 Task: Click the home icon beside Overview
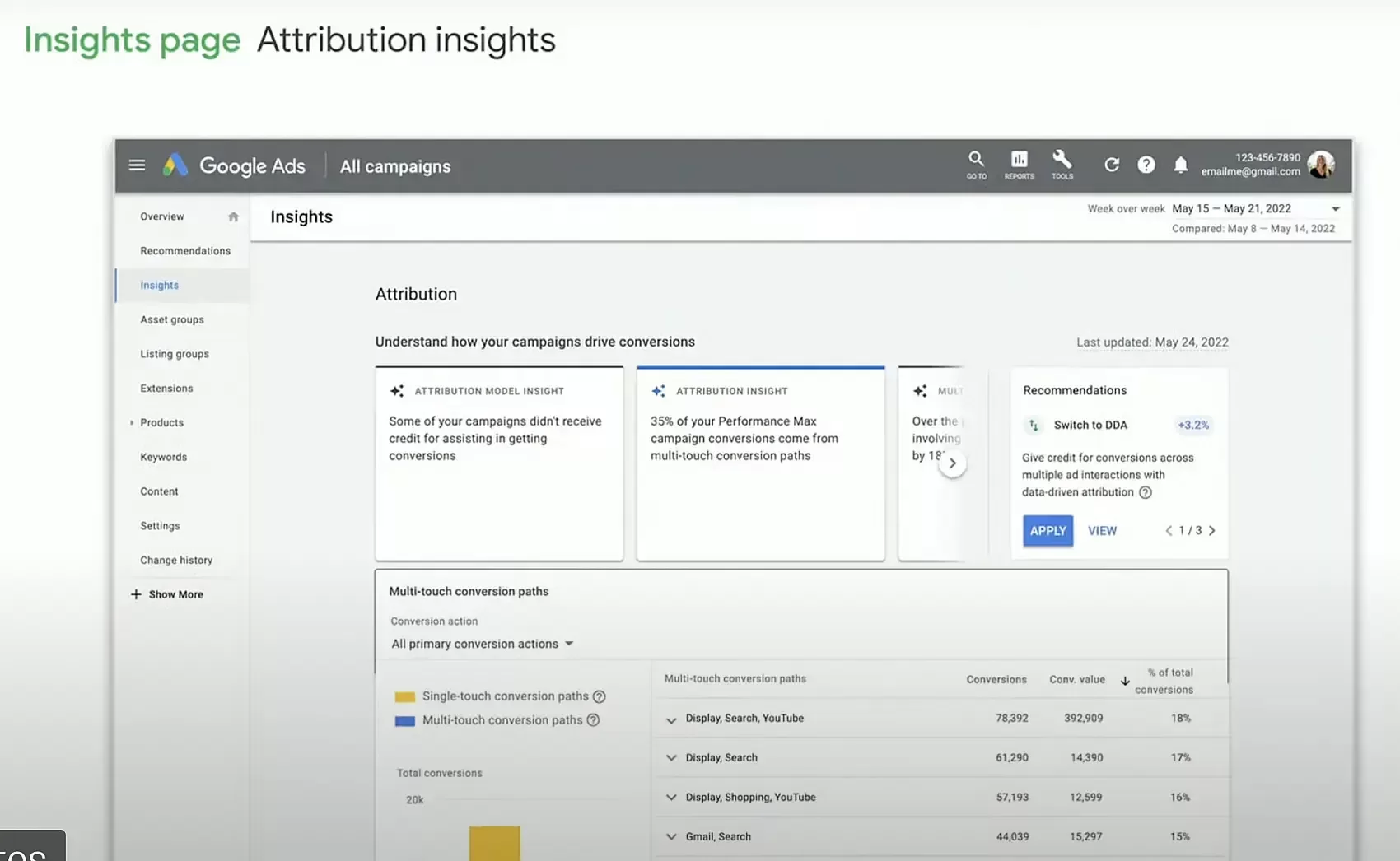(233, 216)
